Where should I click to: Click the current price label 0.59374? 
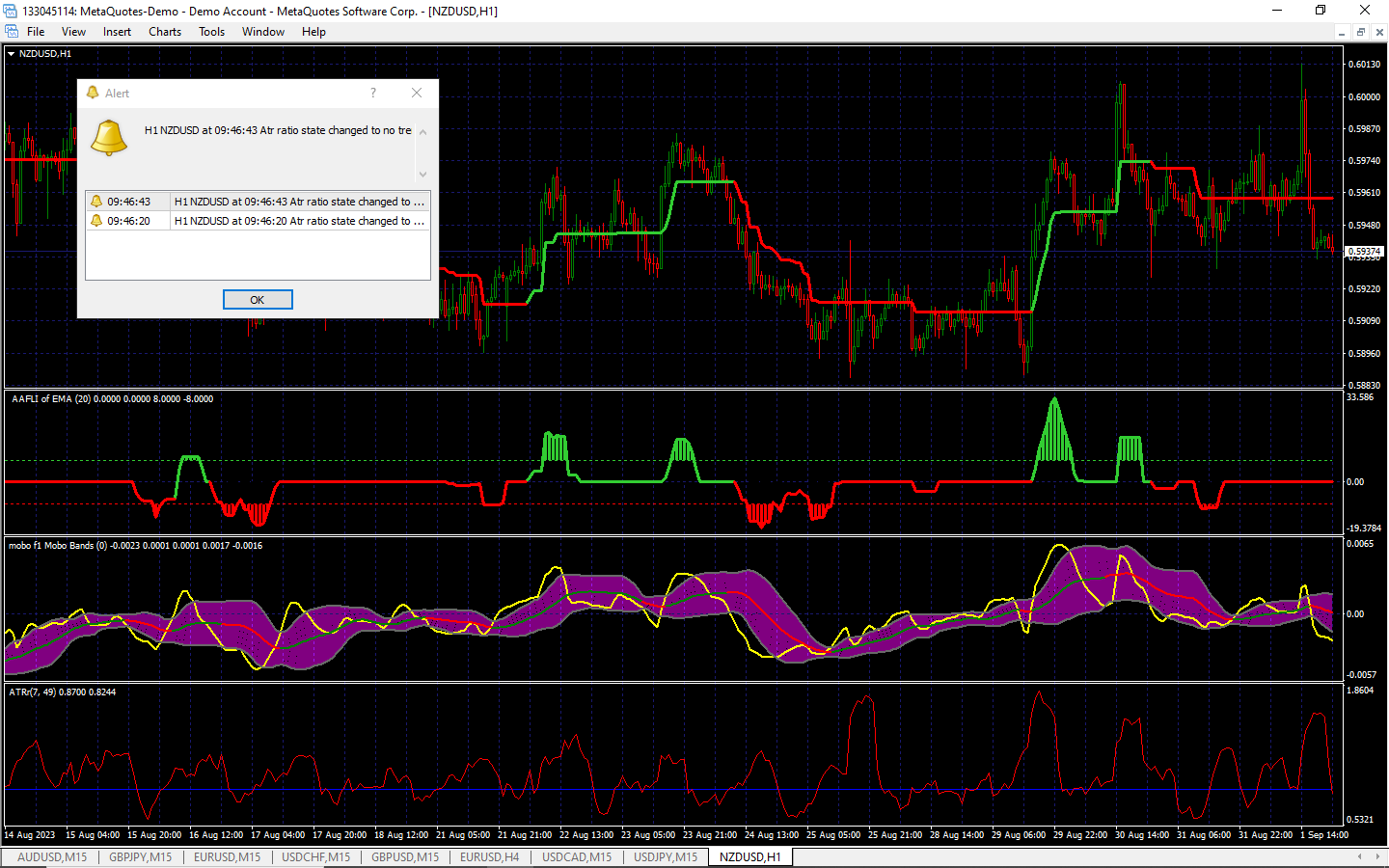click(1364, 251)
